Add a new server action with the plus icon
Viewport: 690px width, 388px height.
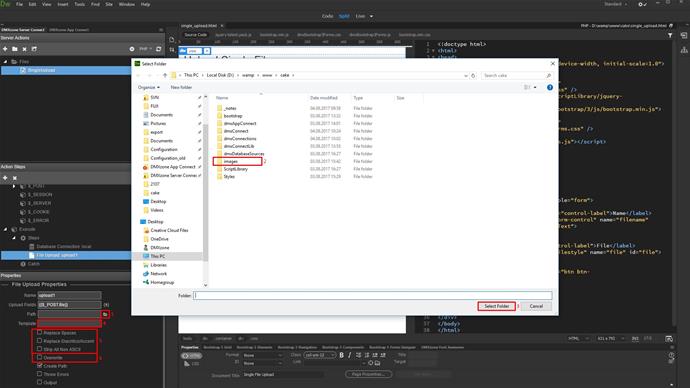[x=5, y=49]
